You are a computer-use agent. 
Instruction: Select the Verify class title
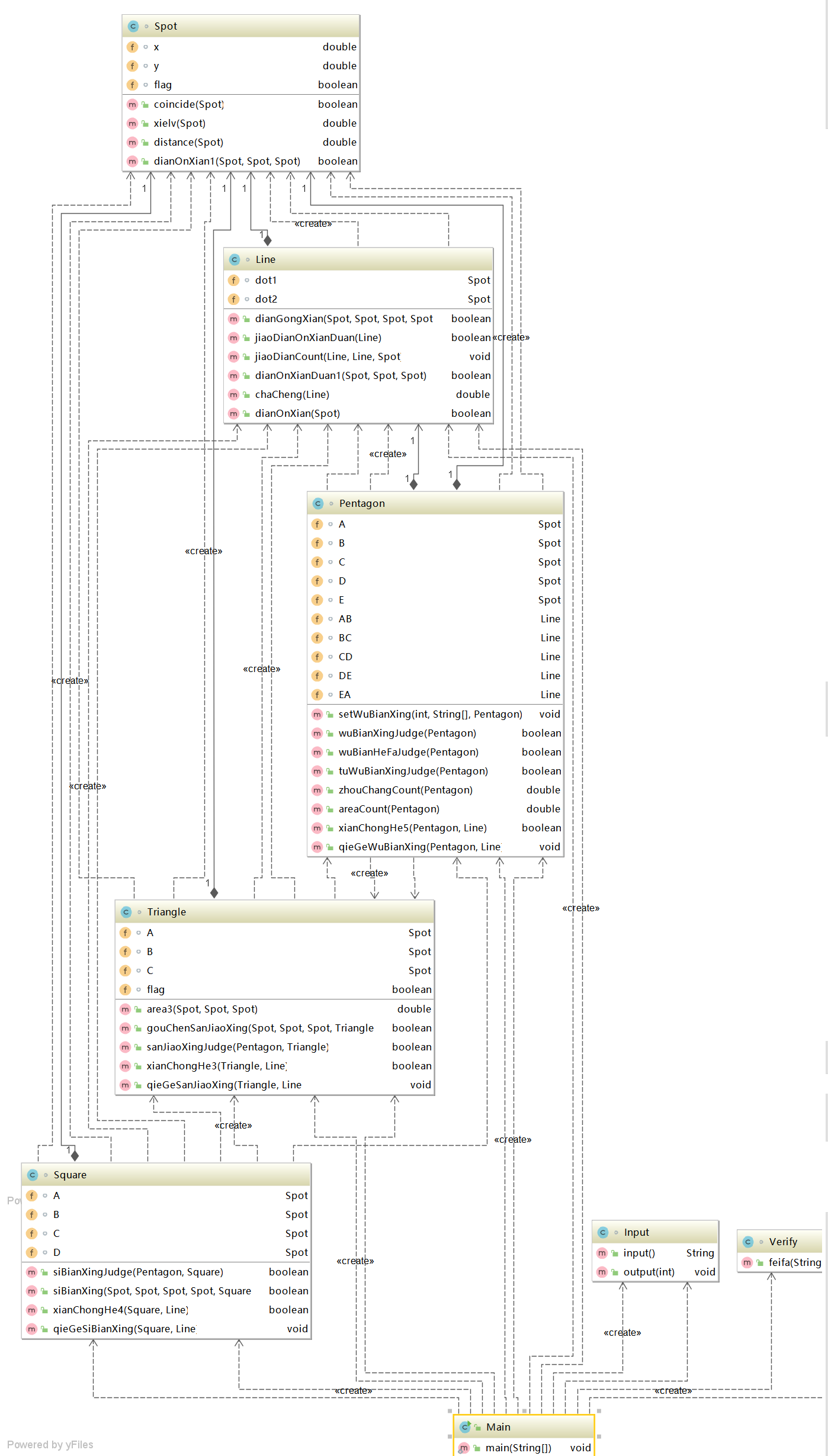click(783, 1242)
